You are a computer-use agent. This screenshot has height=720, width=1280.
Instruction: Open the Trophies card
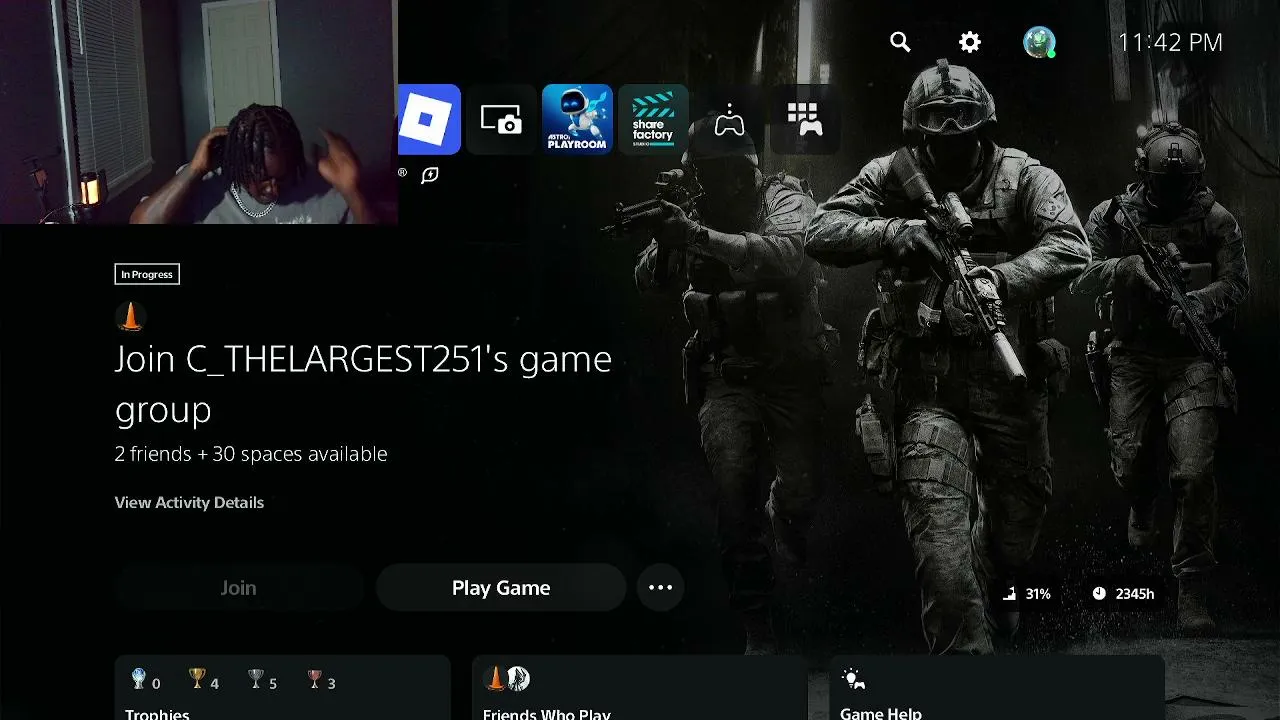283,688
